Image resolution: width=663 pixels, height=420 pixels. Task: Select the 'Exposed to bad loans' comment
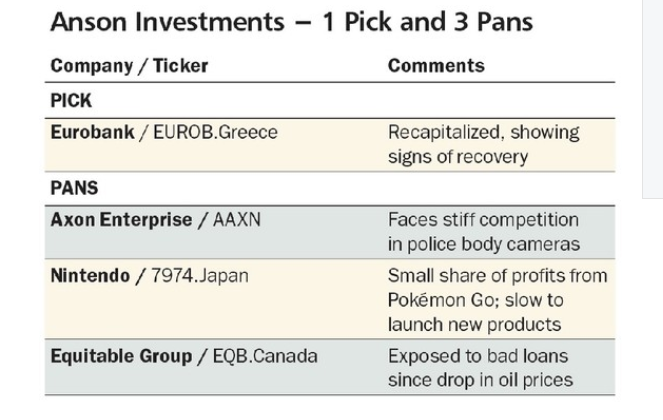pyautogui.click(x=480, y=368)
